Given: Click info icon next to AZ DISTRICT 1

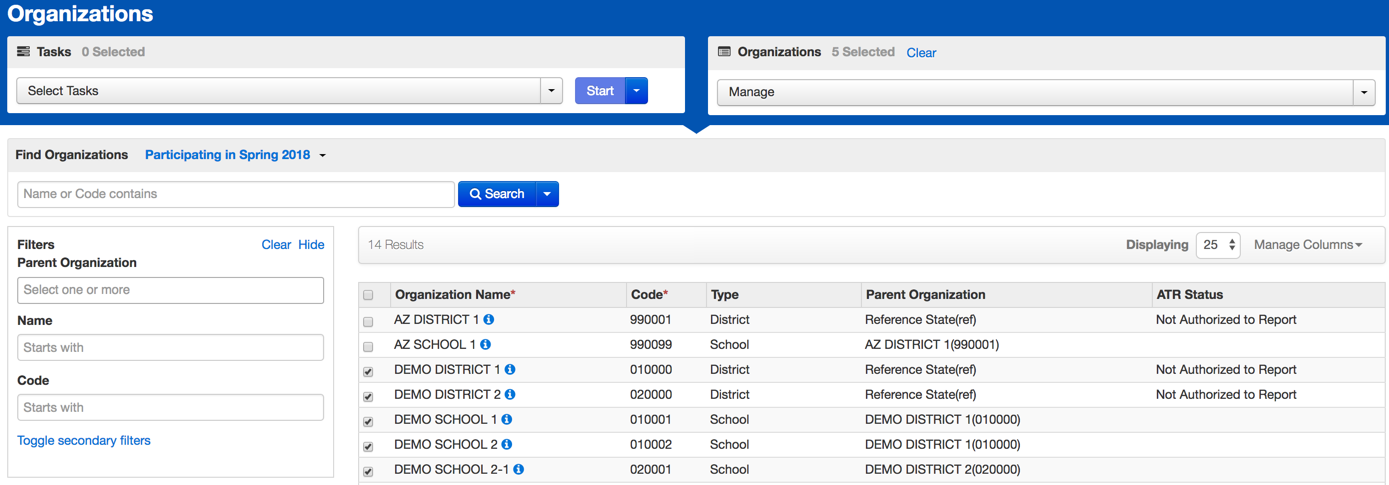Looking at the screenshot, I should click(x=489, y=320).
